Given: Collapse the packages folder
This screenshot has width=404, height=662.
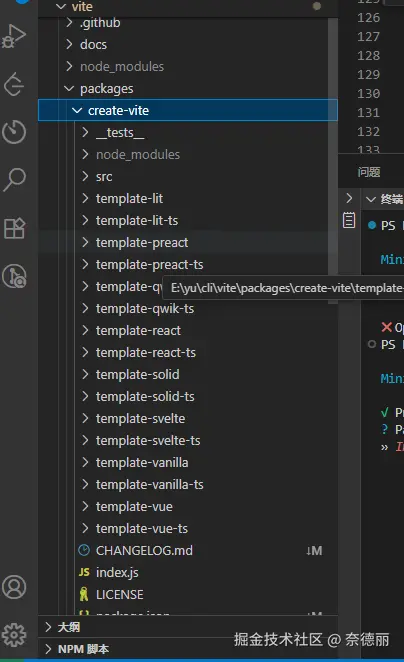Looking at the screenshot, I should pos(69,88).
